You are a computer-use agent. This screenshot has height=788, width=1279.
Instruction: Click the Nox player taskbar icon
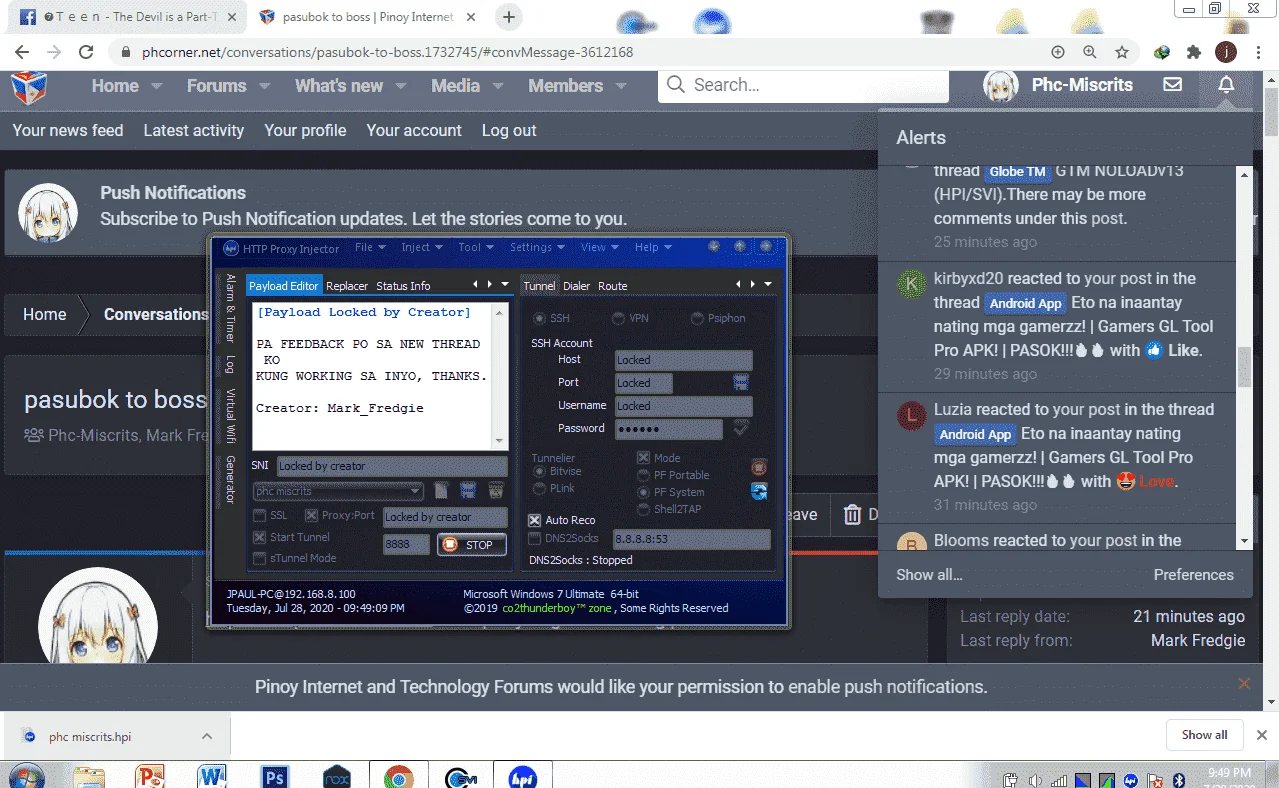[337, 776]
